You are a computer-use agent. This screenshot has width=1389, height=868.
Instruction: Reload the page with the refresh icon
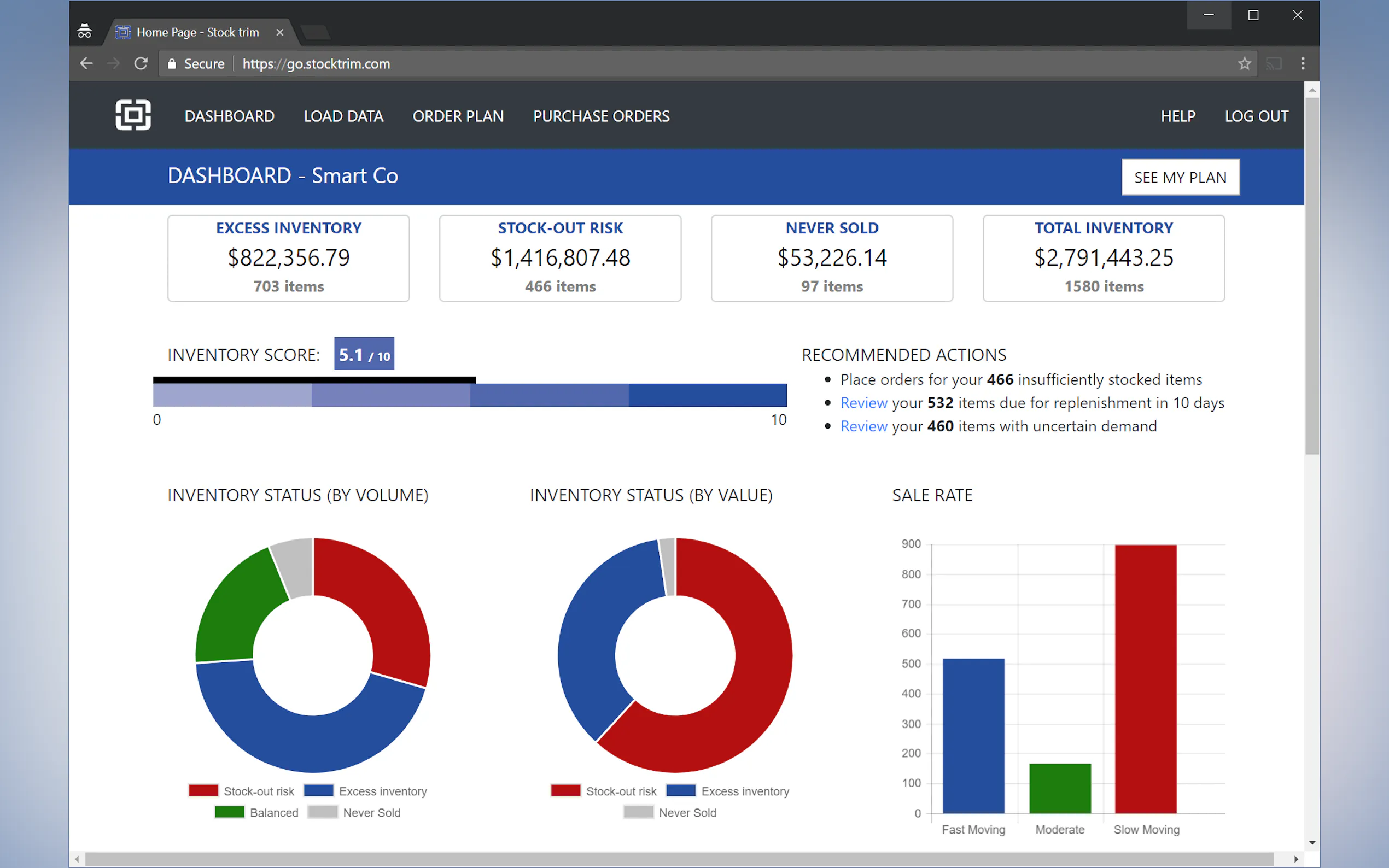pyautogui.click(x=141, y=64)
